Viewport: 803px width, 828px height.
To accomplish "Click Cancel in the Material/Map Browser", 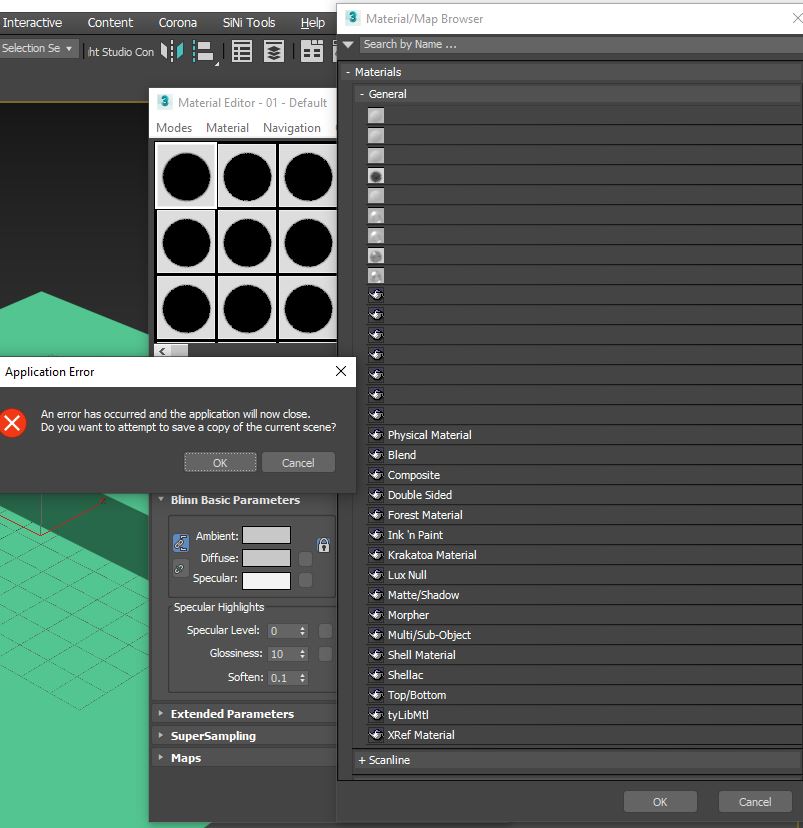I will [x=754, y=801].
